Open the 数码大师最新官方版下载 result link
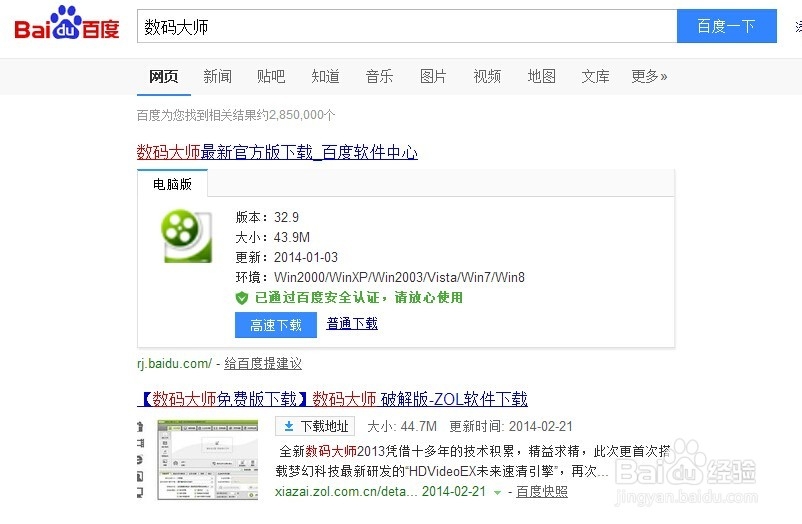 pyautogui.click(x=277, y=152)
